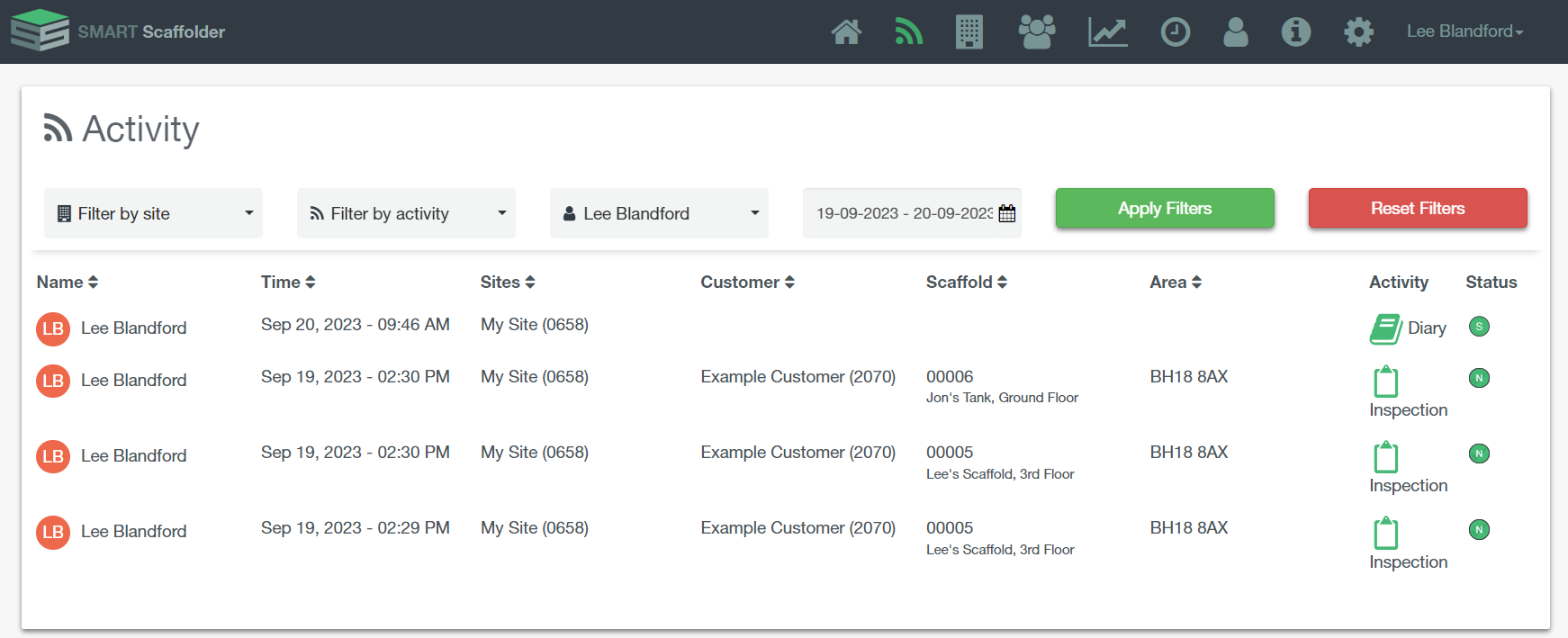Viewport: 1568px width, 638px height.
Task: Sort the table by the Name column
Action: [68, 282]
